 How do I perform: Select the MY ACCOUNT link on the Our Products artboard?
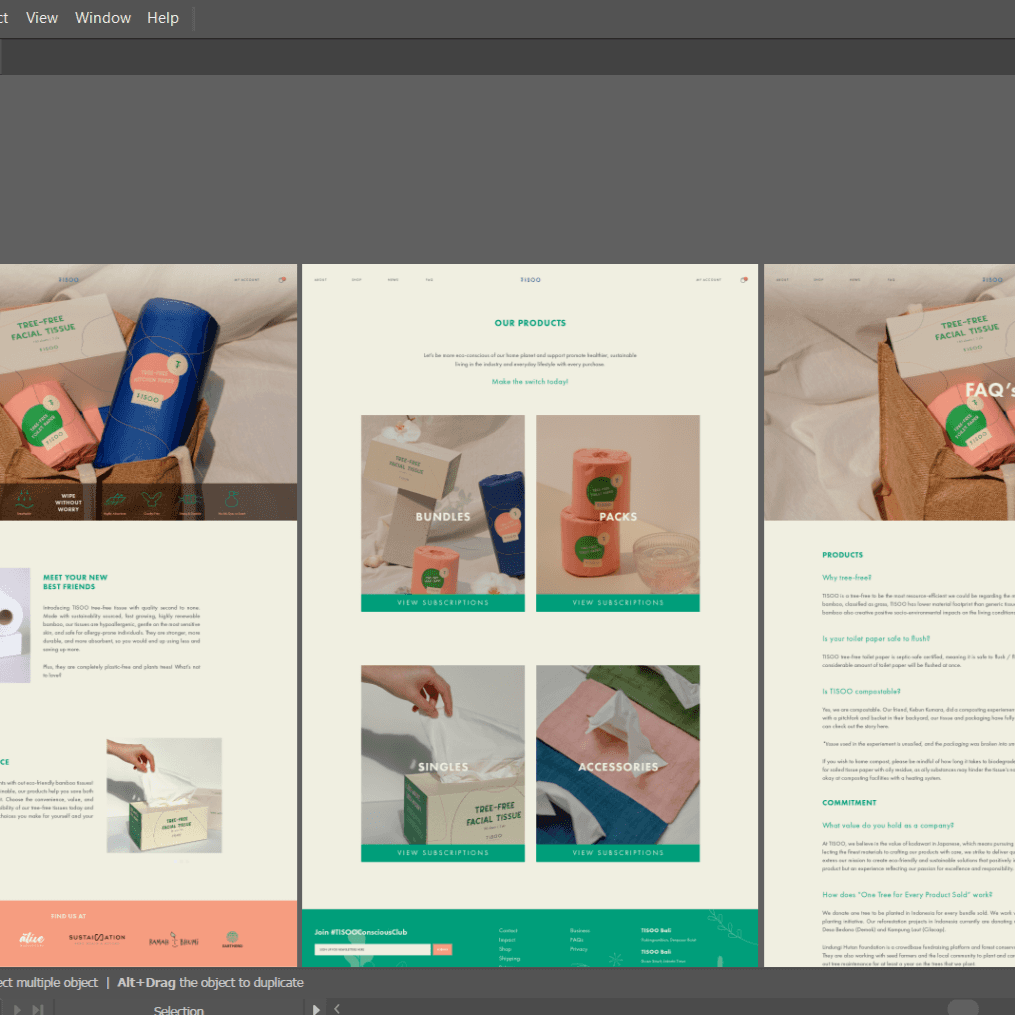(708, 280)
